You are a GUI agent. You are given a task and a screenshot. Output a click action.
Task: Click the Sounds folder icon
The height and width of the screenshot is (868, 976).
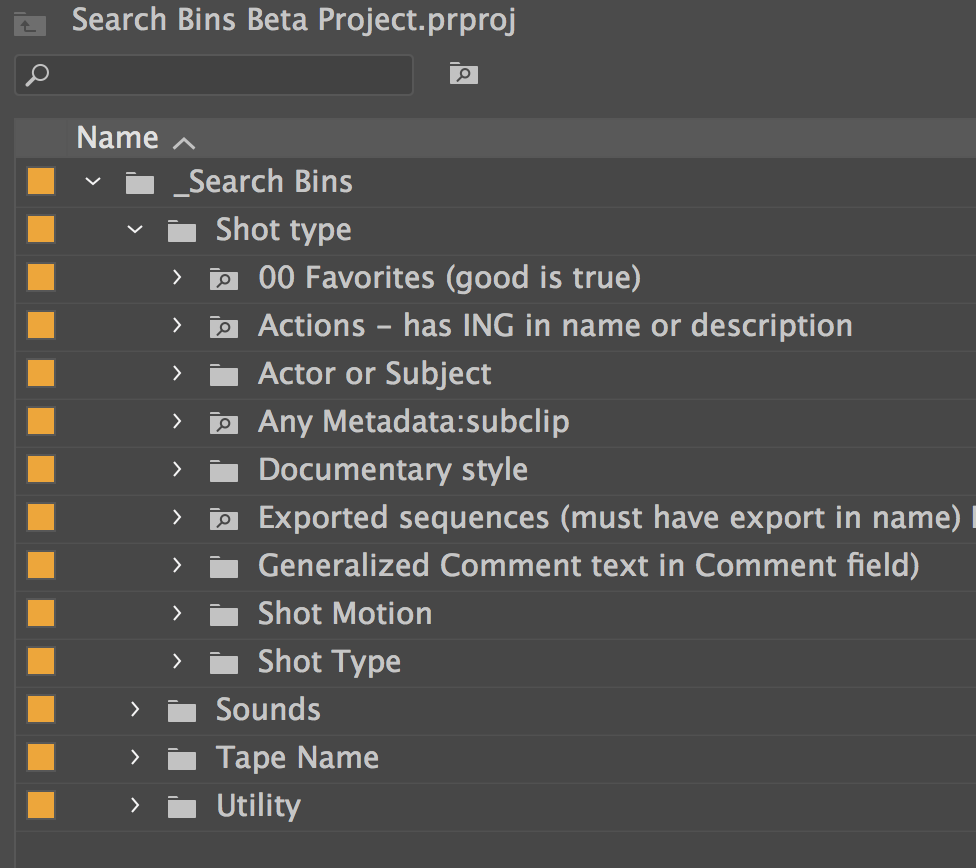pos(182,710)
